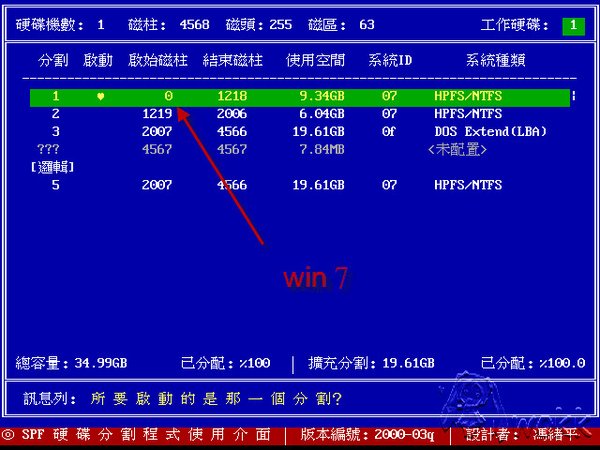The width and height of the screenshot is (600, 450).
Task: Click the 硬碟機數 drive count label
Action: [50, 25]
